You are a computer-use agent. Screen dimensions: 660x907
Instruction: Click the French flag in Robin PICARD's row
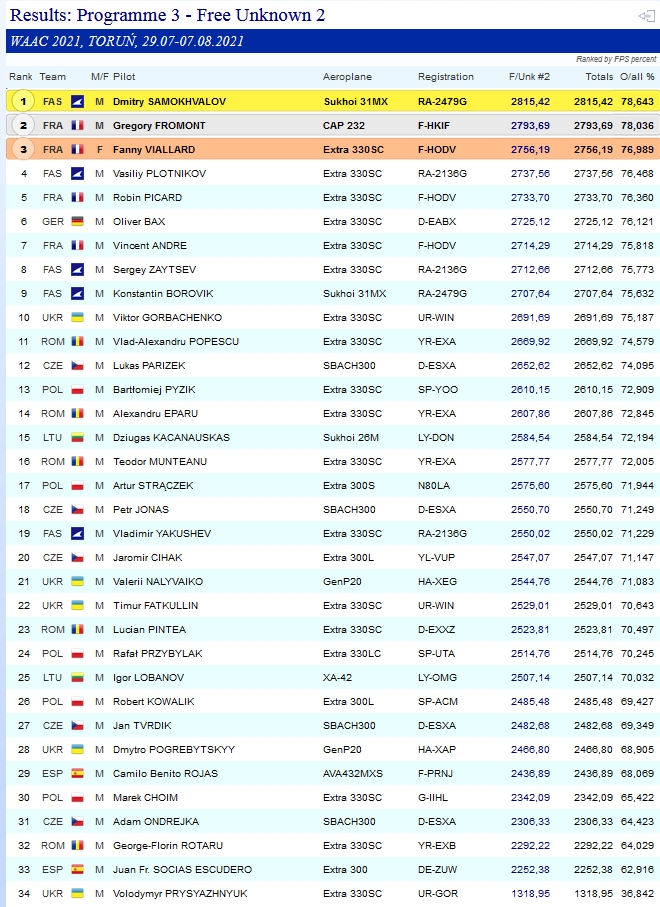[78, 197]
